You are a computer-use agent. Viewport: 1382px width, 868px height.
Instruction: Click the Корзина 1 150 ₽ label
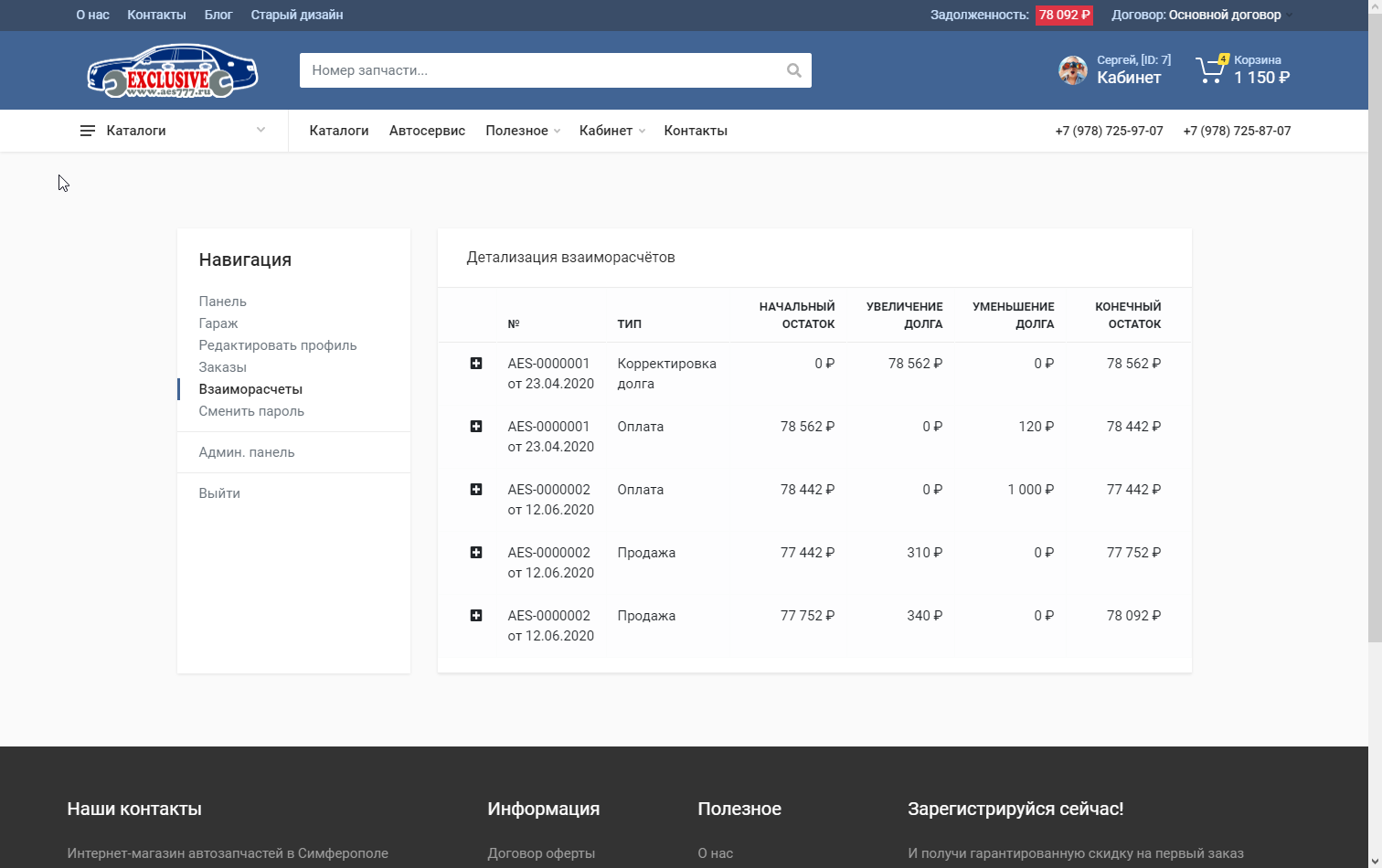(x=1261, y=69)
